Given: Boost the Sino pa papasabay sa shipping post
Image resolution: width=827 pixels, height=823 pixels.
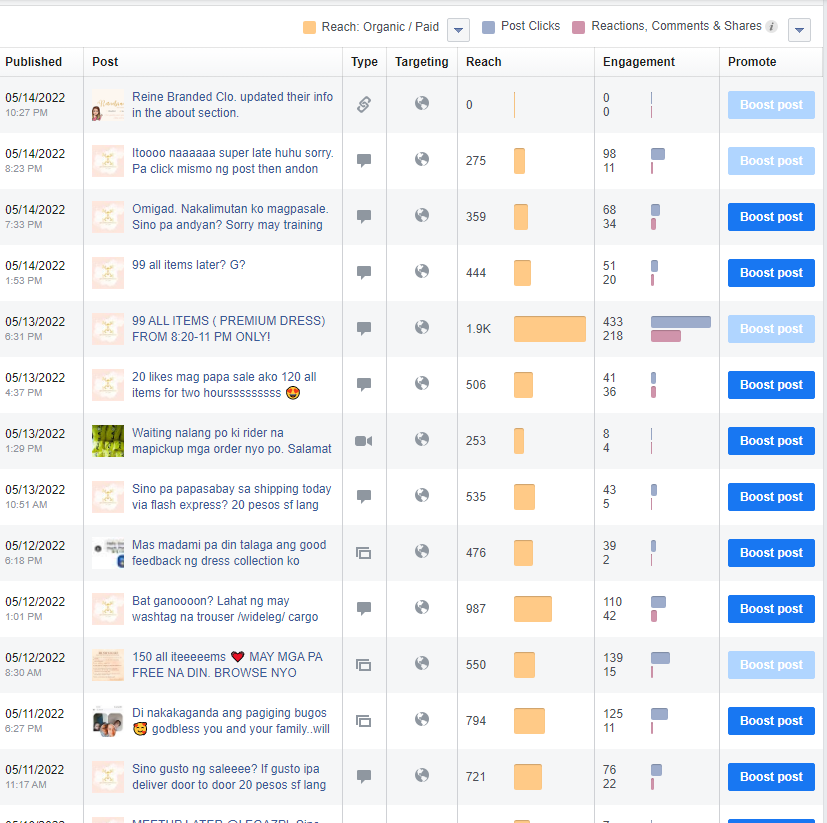Looking at the screenshot, I should [x=771, y=496].
